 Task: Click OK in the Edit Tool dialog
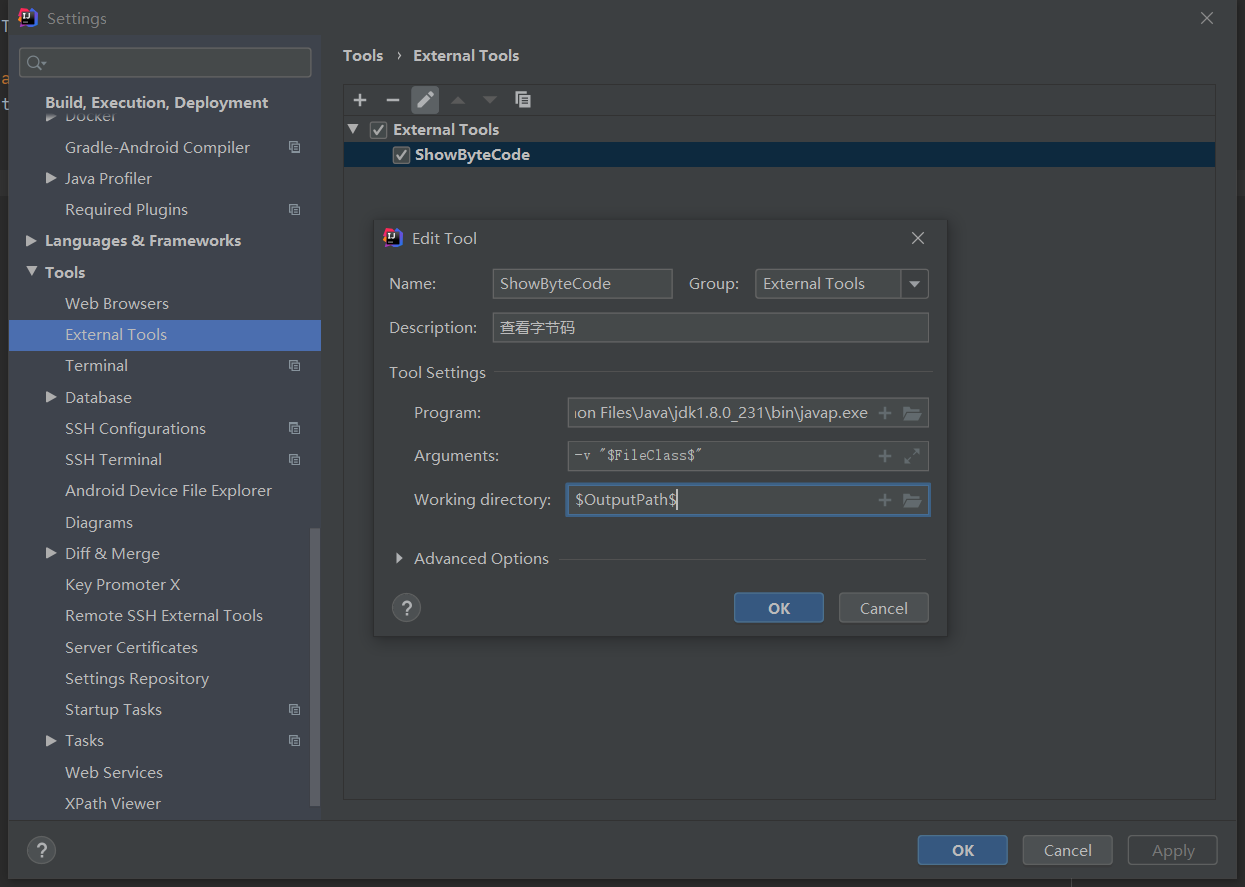(x=779, y=608)
